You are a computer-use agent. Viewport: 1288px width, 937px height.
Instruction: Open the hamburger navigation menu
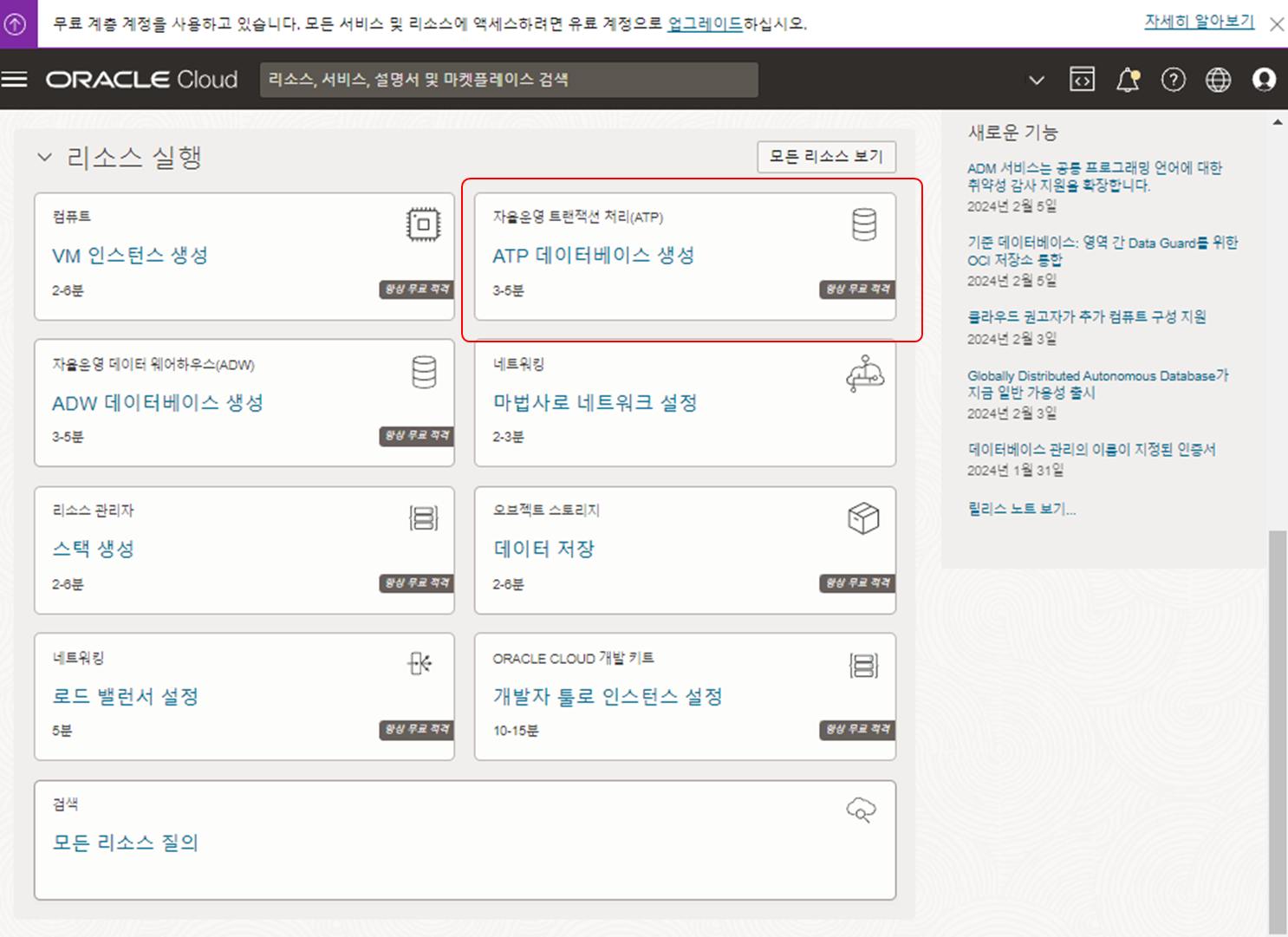(15, 80)
